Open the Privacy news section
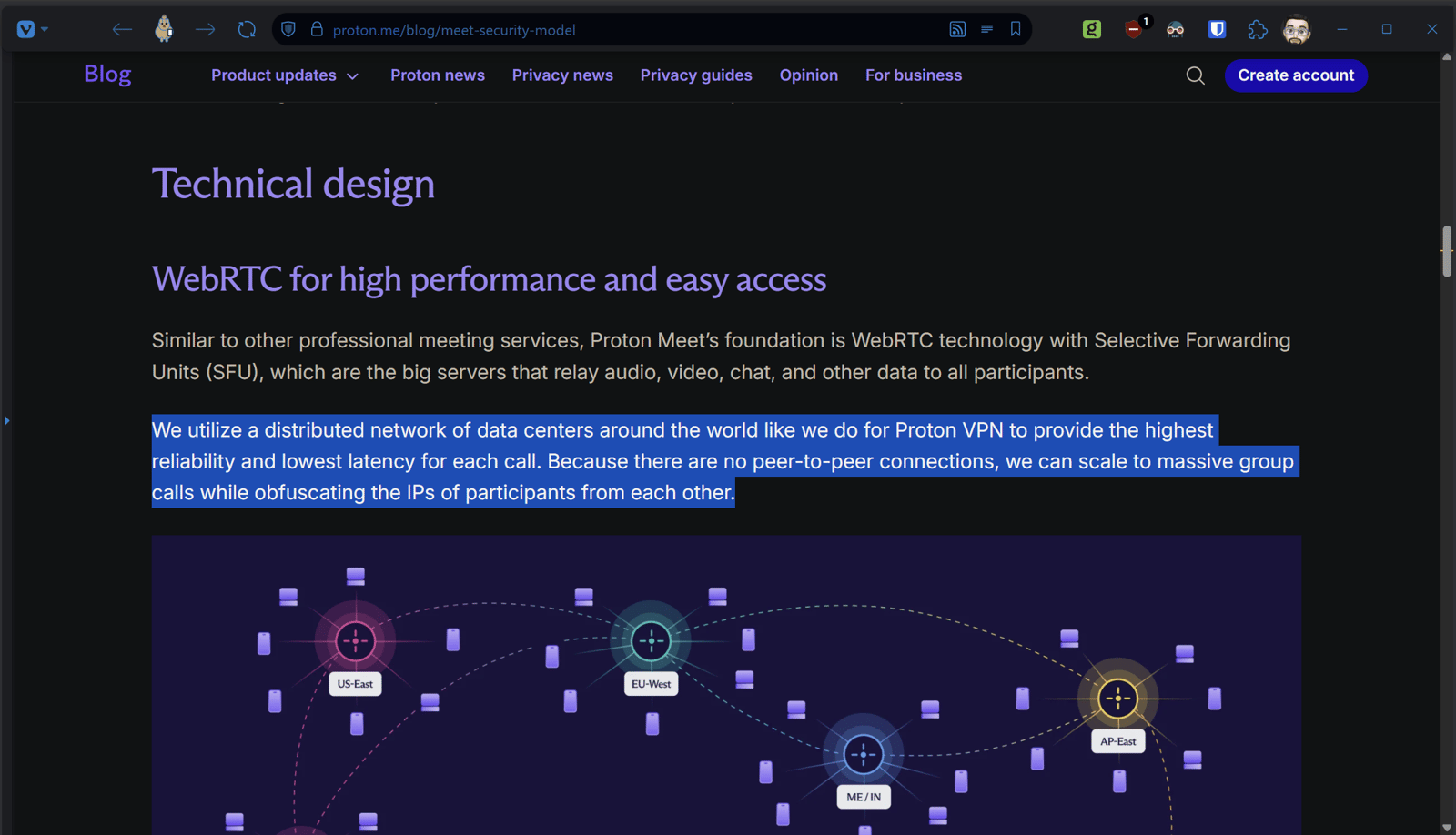The width and height of the screenshot is (1456, 835). pos(562,75)
